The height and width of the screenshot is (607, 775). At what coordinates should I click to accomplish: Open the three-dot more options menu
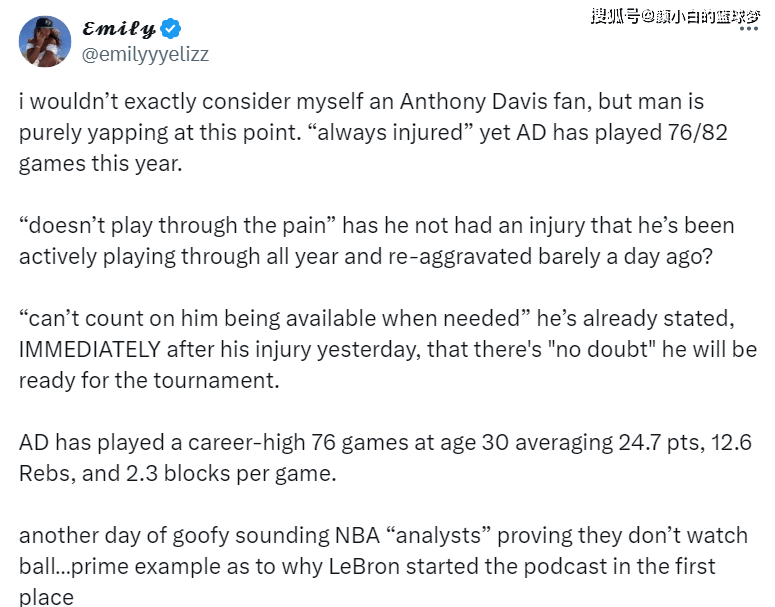tap(749, 29)
